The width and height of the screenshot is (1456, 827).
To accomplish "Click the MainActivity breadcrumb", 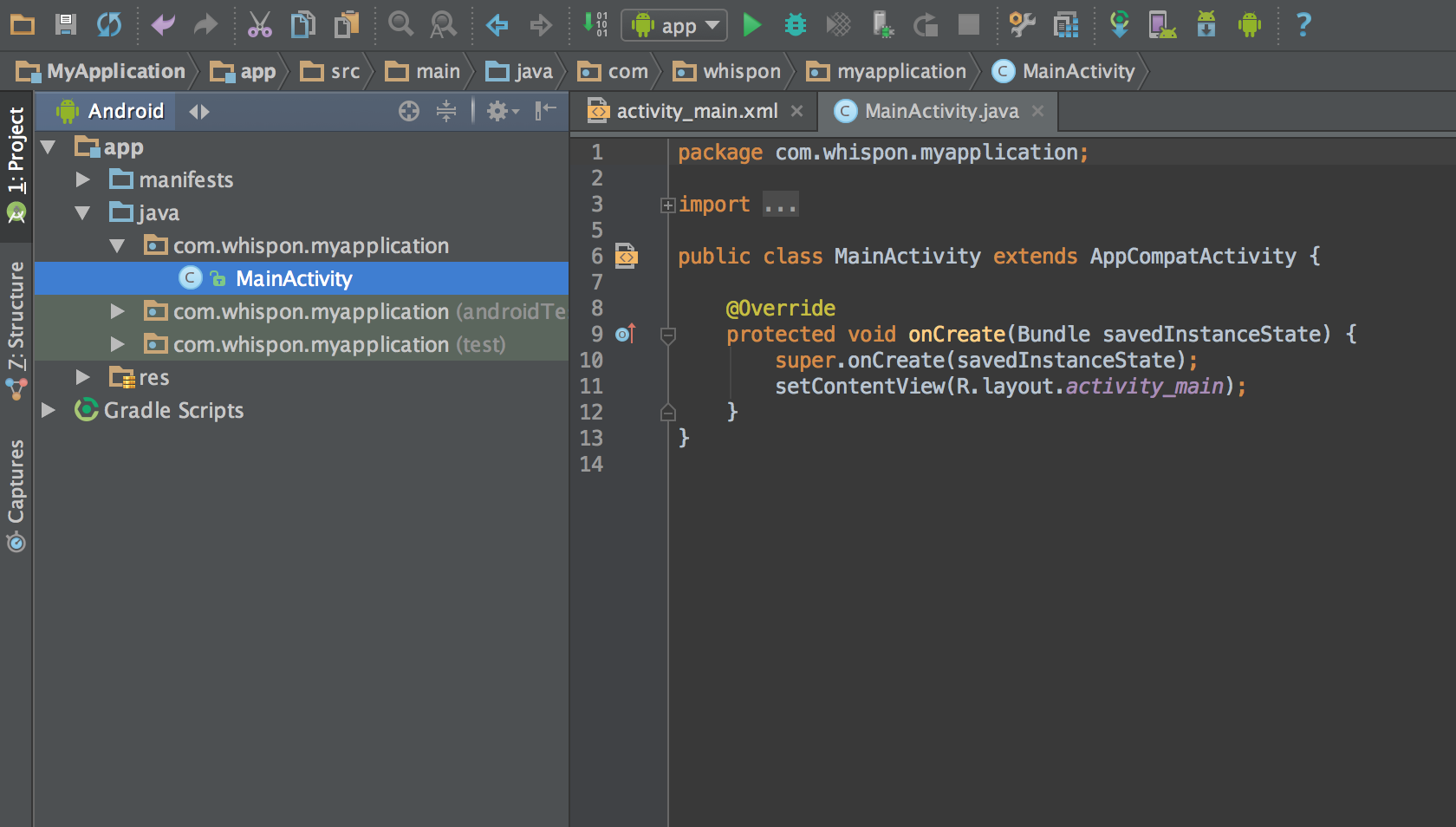I will point(1063,71).
